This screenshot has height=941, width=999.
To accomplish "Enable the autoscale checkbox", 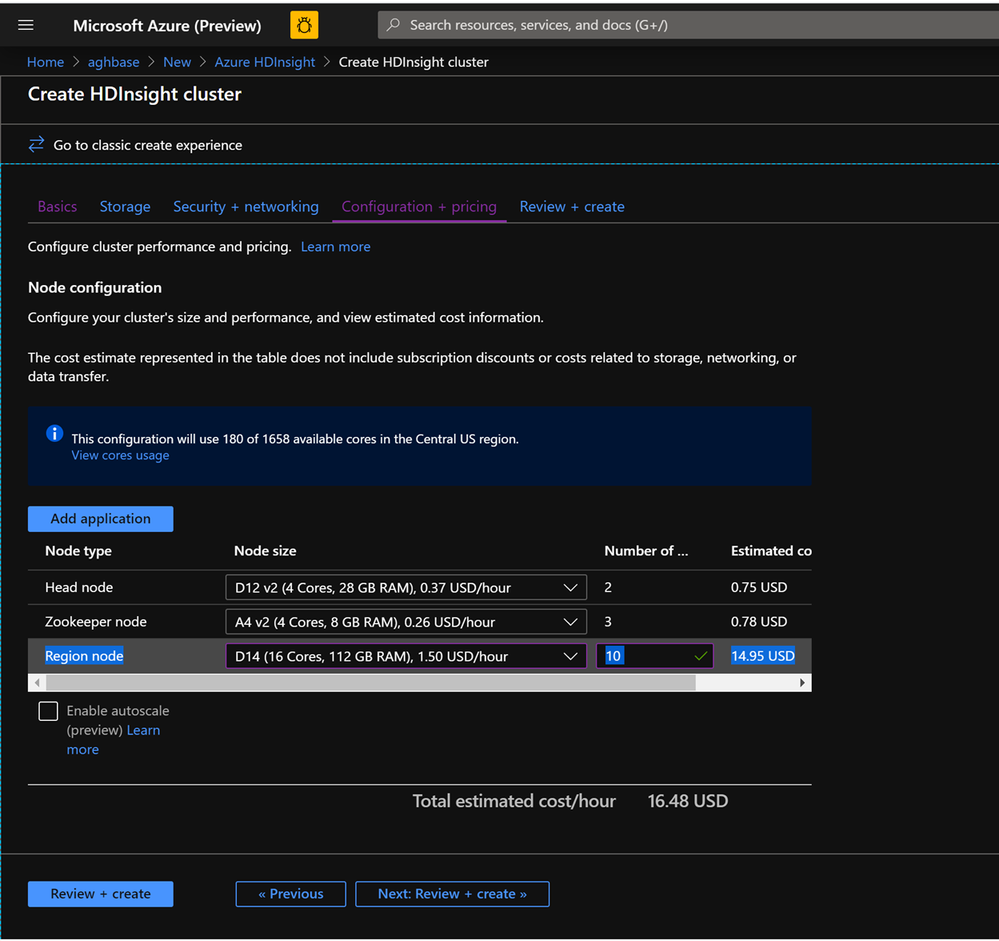I will 48,710.
